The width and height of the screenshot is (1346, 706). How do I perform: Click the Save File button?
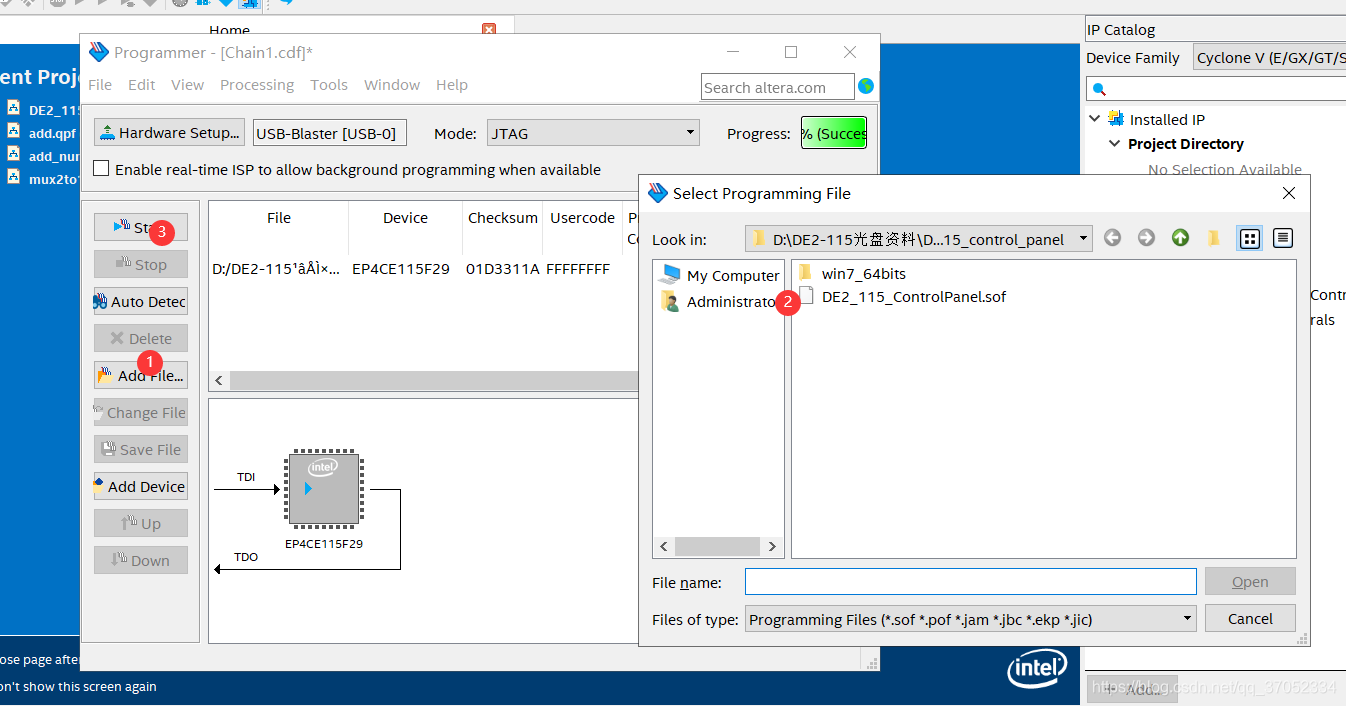tap(140, 449)
